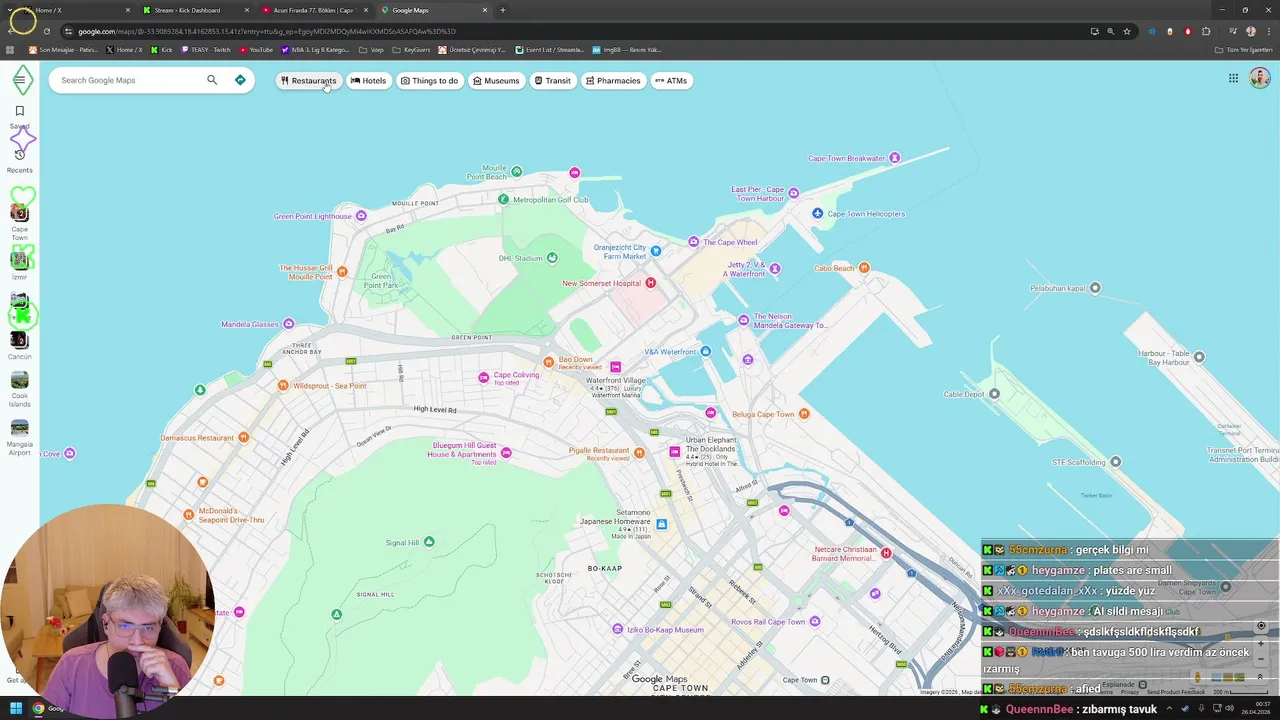Open the Cape Town recent thumbnail
Image resolution: width=1280 pixels, height=720 pixels.
click(x=19, y=213)
